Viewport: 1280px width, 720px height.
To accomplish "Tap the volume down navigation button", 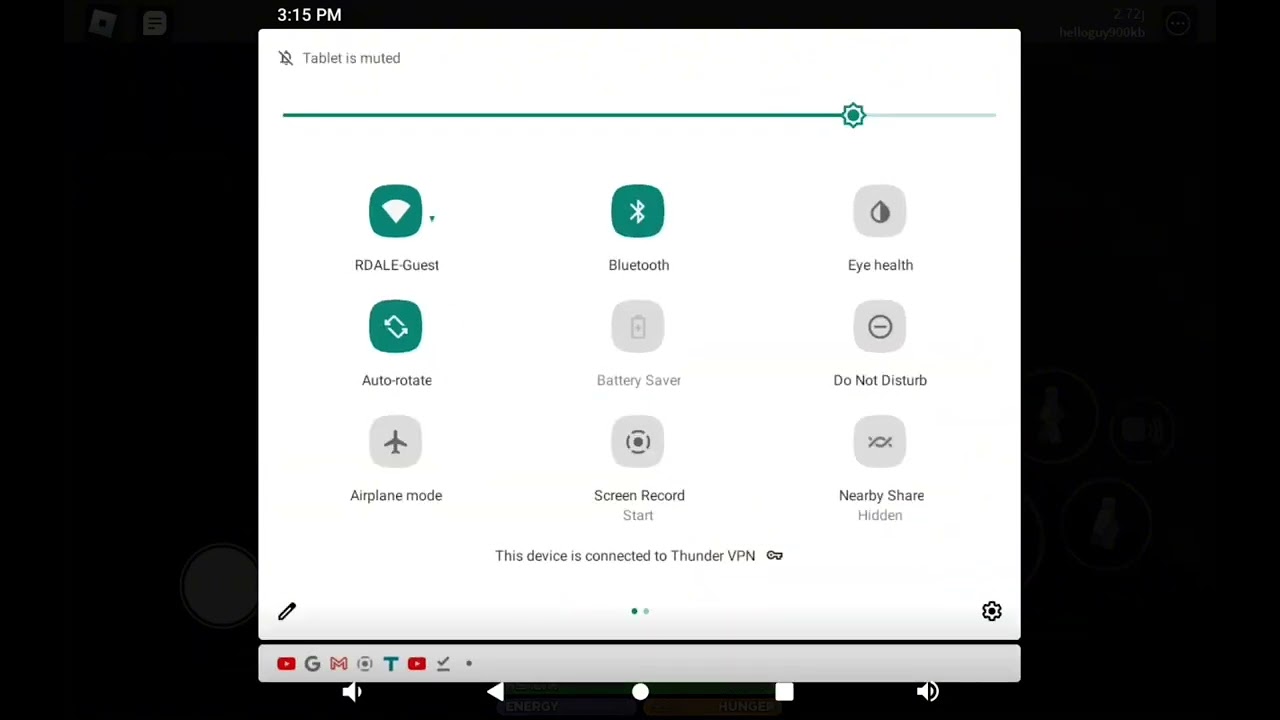I will [x=352, y=692].
